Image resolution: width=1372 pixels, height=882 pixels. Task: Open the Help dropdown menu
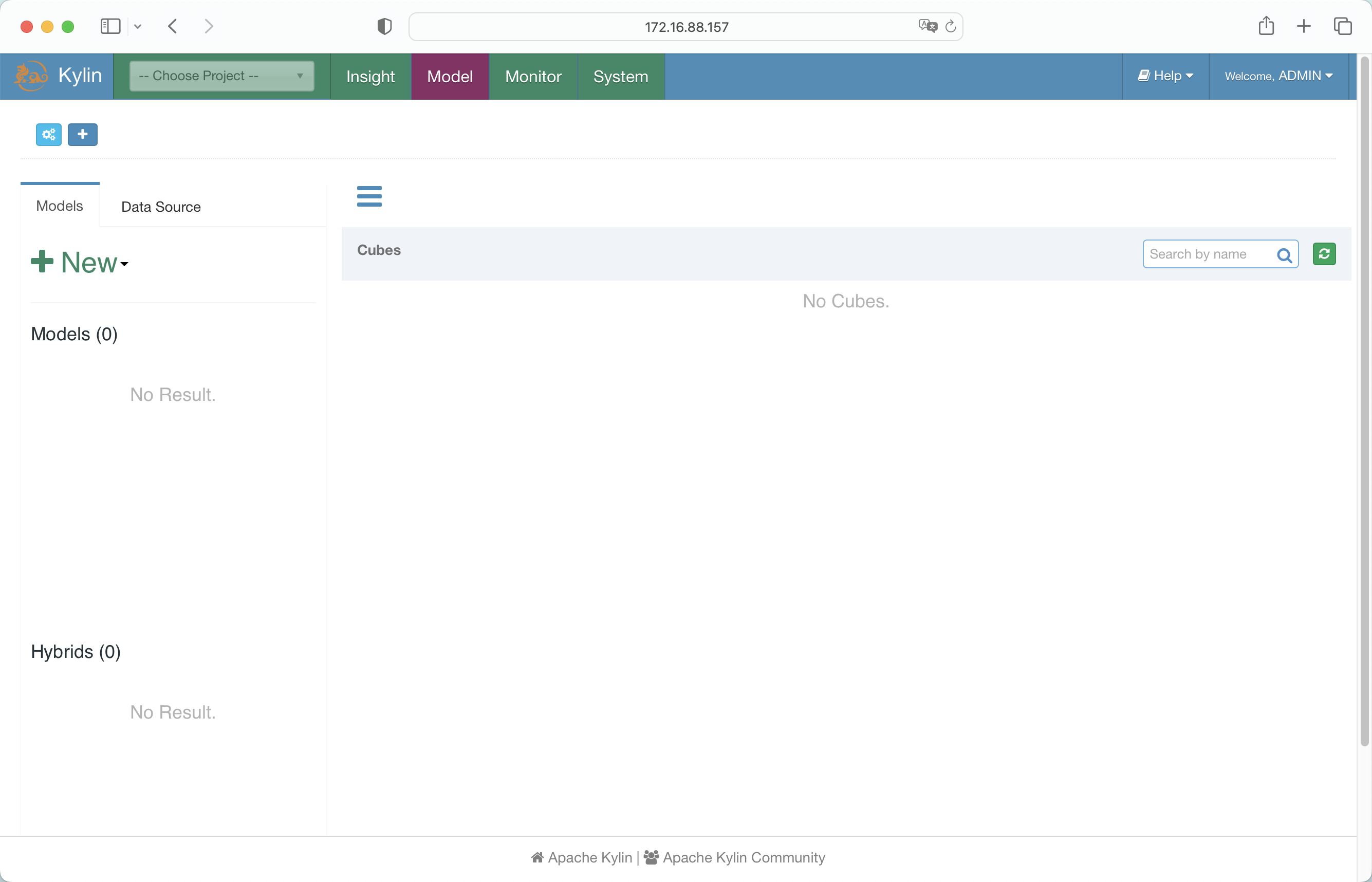[1166, 76]
